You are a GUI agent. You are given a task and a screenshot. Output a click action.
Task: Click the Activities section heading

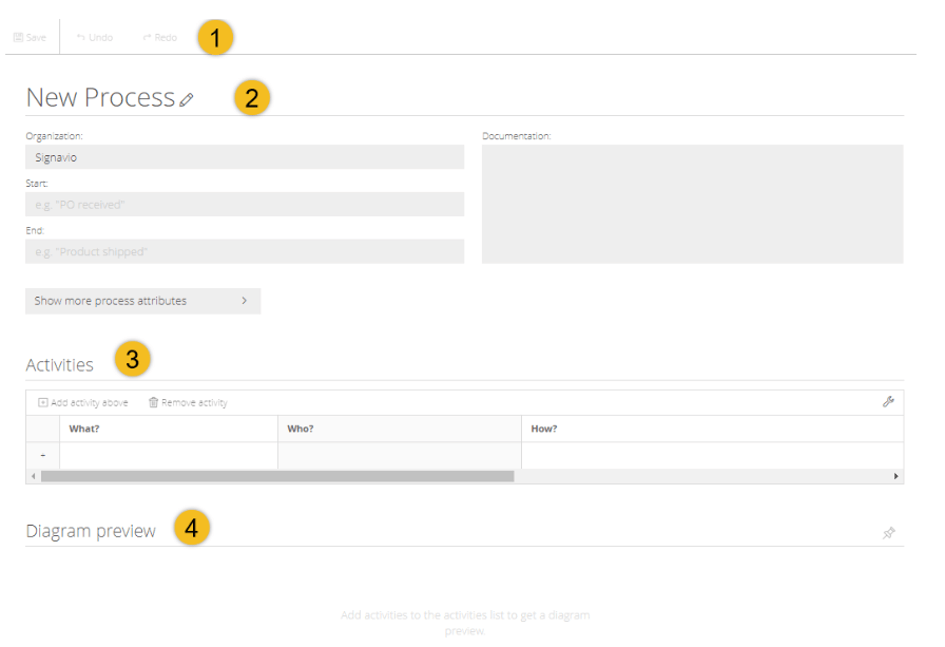coord(60,365)
